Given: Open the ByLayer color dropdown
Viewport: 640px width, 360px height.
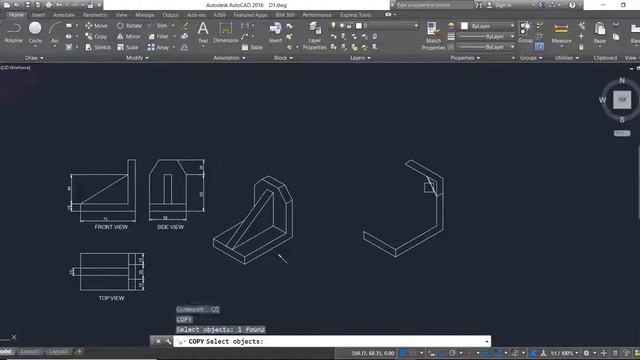Looking at the screenshot, I should 512,26.
